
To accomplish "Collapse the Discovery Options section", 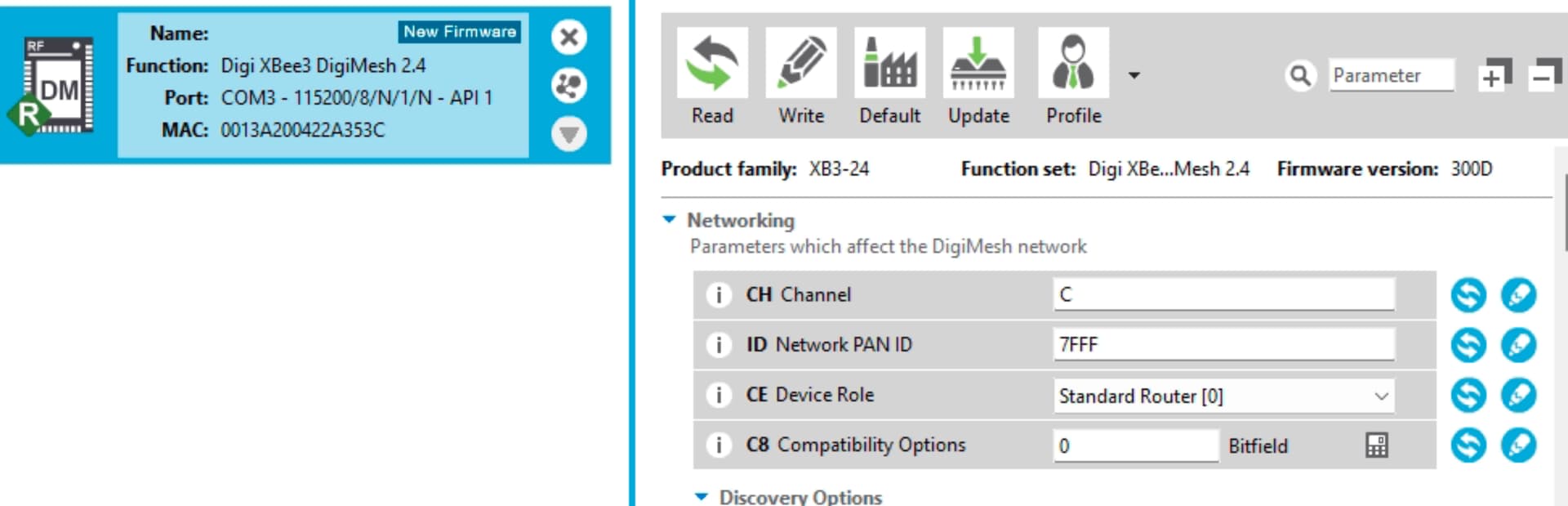I will point(702,496).
